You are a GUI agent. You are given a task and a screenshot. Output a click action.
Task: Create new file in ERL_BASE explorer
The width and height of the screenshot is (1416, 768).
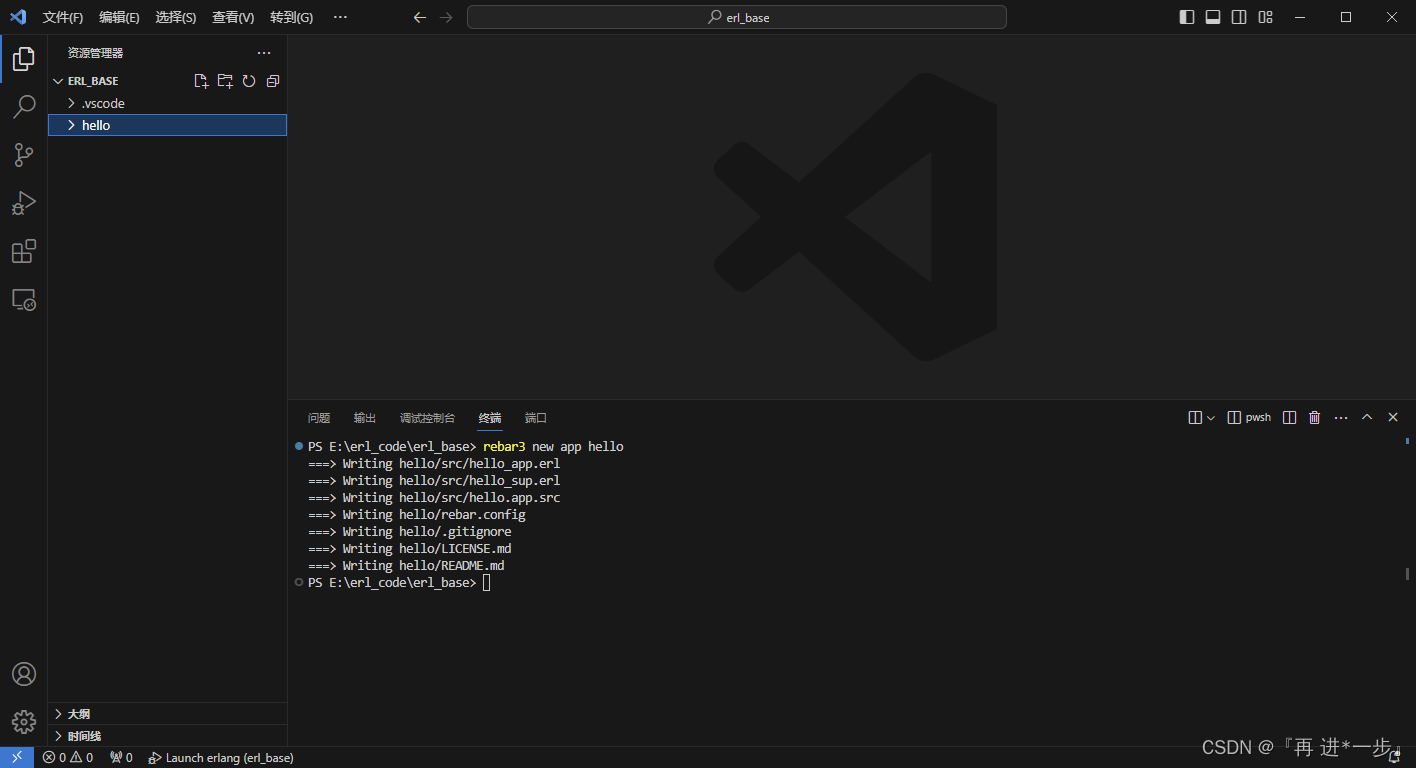point(201,81)
